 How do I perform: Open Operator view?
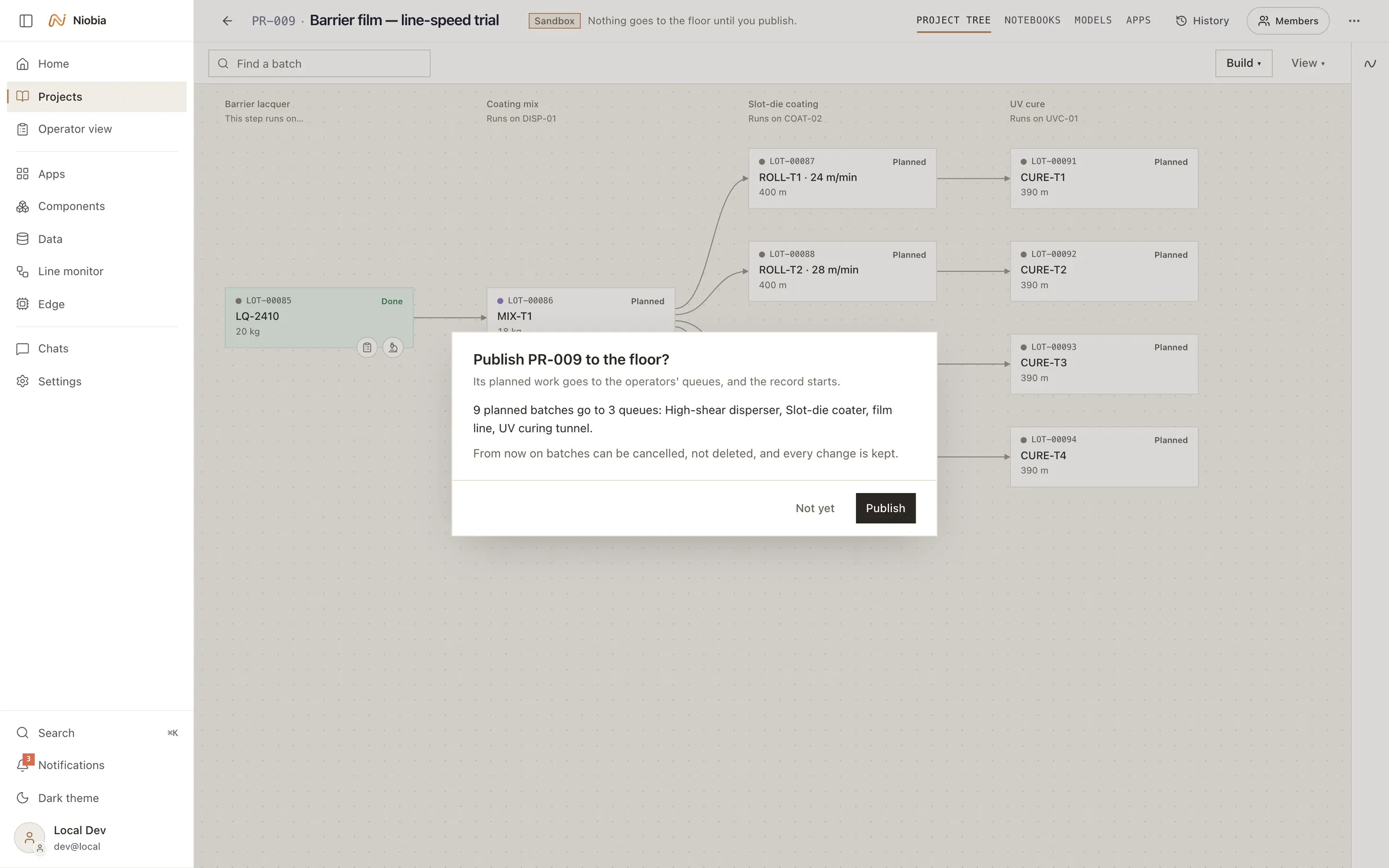tap(97, 129)
